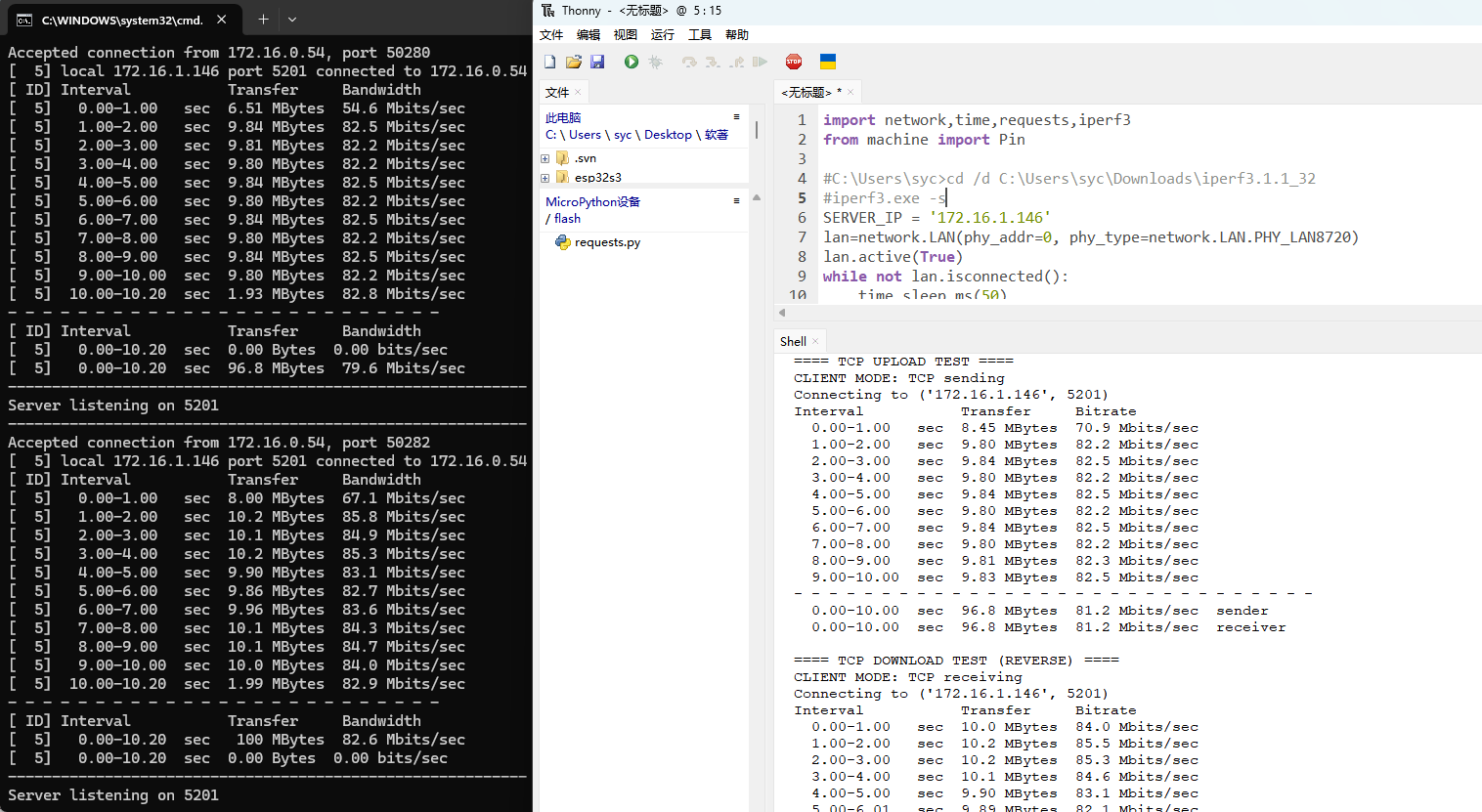The height and width of the screenshot is (812, 1482).
Task: Expand the esp32s3 folder node
Action: pos(545,178)
